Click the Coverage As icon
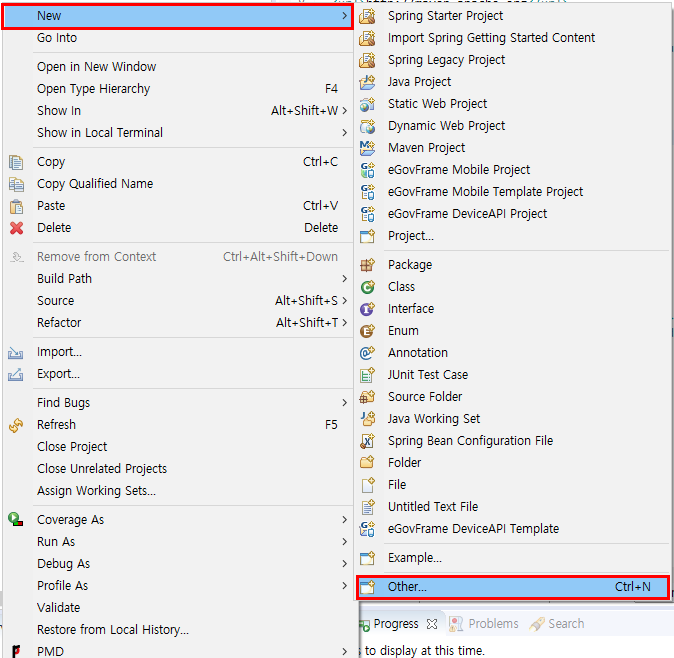Image resolution: width=674 pixels, height=658 pixels. (x=15, y=519)
